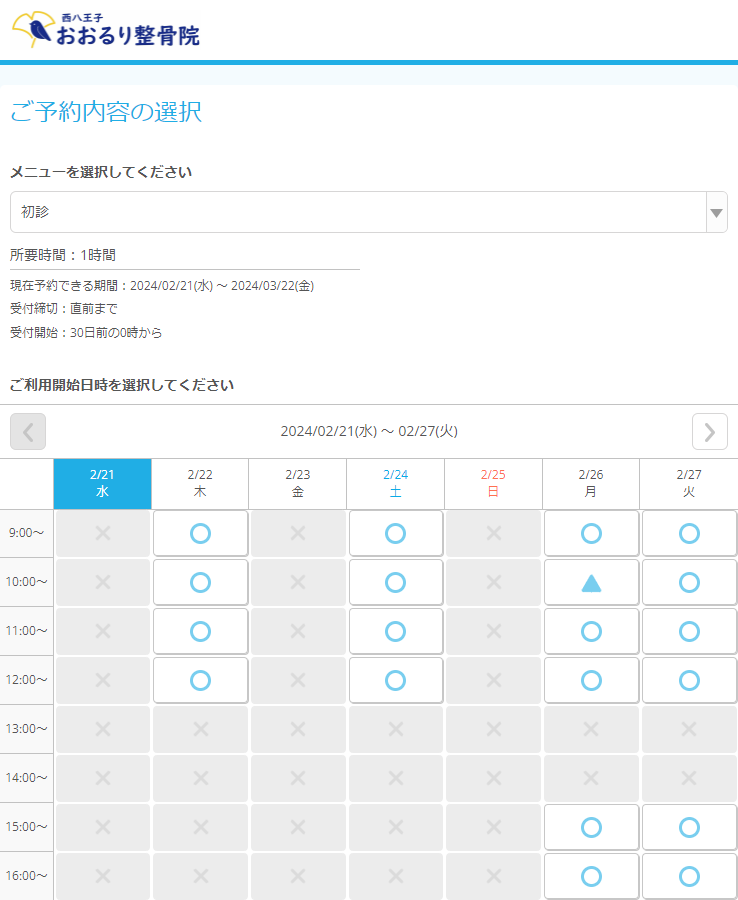The width and height of the screenshot is (738, 900).
Task: Select the 16:00 slot on 2/27 火
Action: pos(689,876)
